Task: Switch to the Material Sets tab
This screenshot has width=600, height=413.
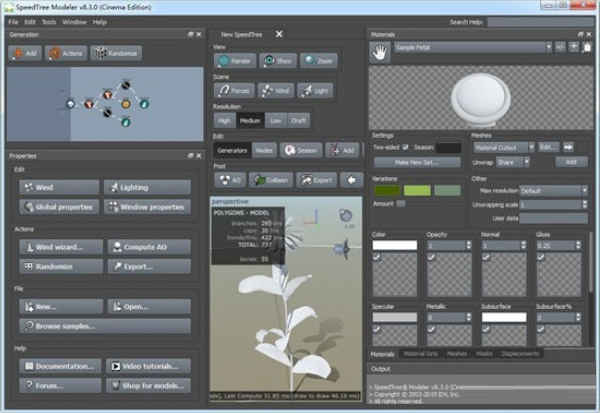Action: click(420, 354)
